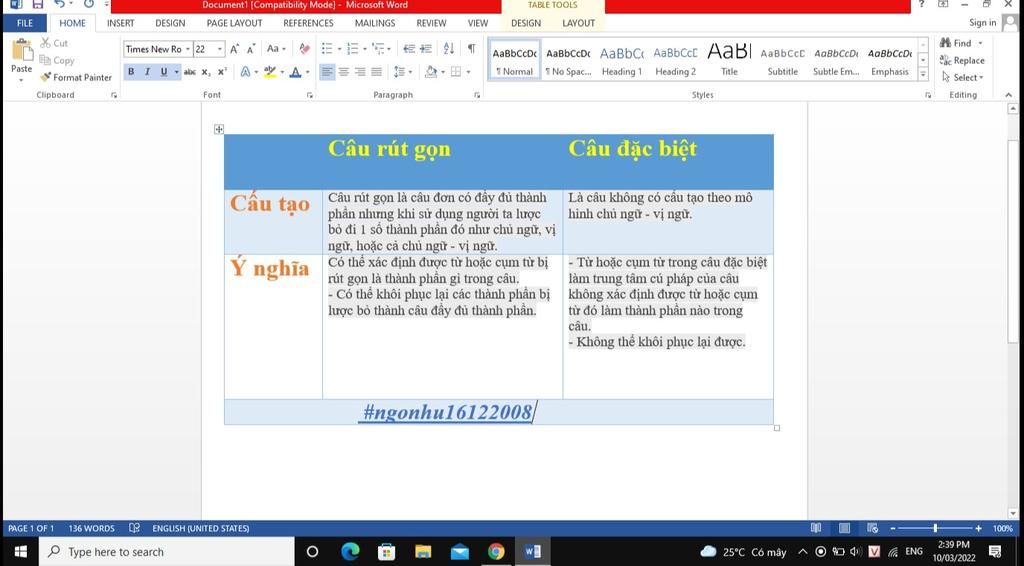Sort the selected text alphabetically
This screenshot has height=566, width=1024.
tap(449, 49)
